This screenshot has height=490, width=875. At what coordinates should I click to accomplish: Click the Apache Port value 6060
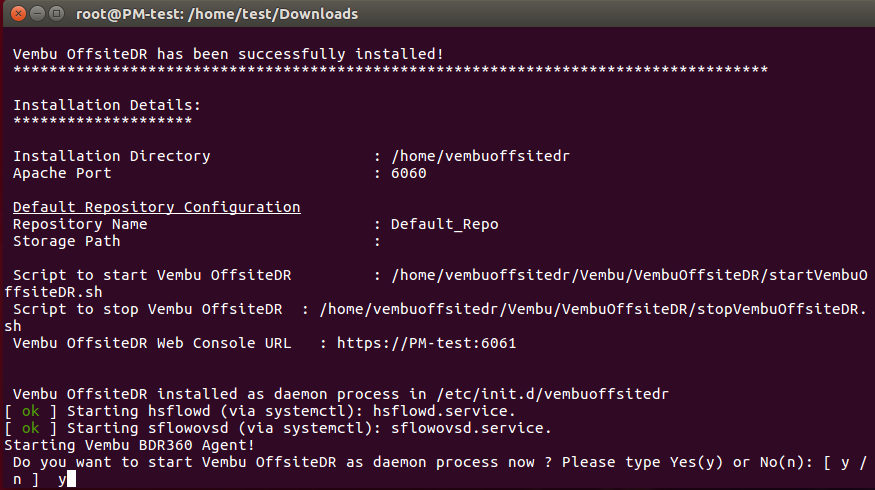click(x=408, y=173)
